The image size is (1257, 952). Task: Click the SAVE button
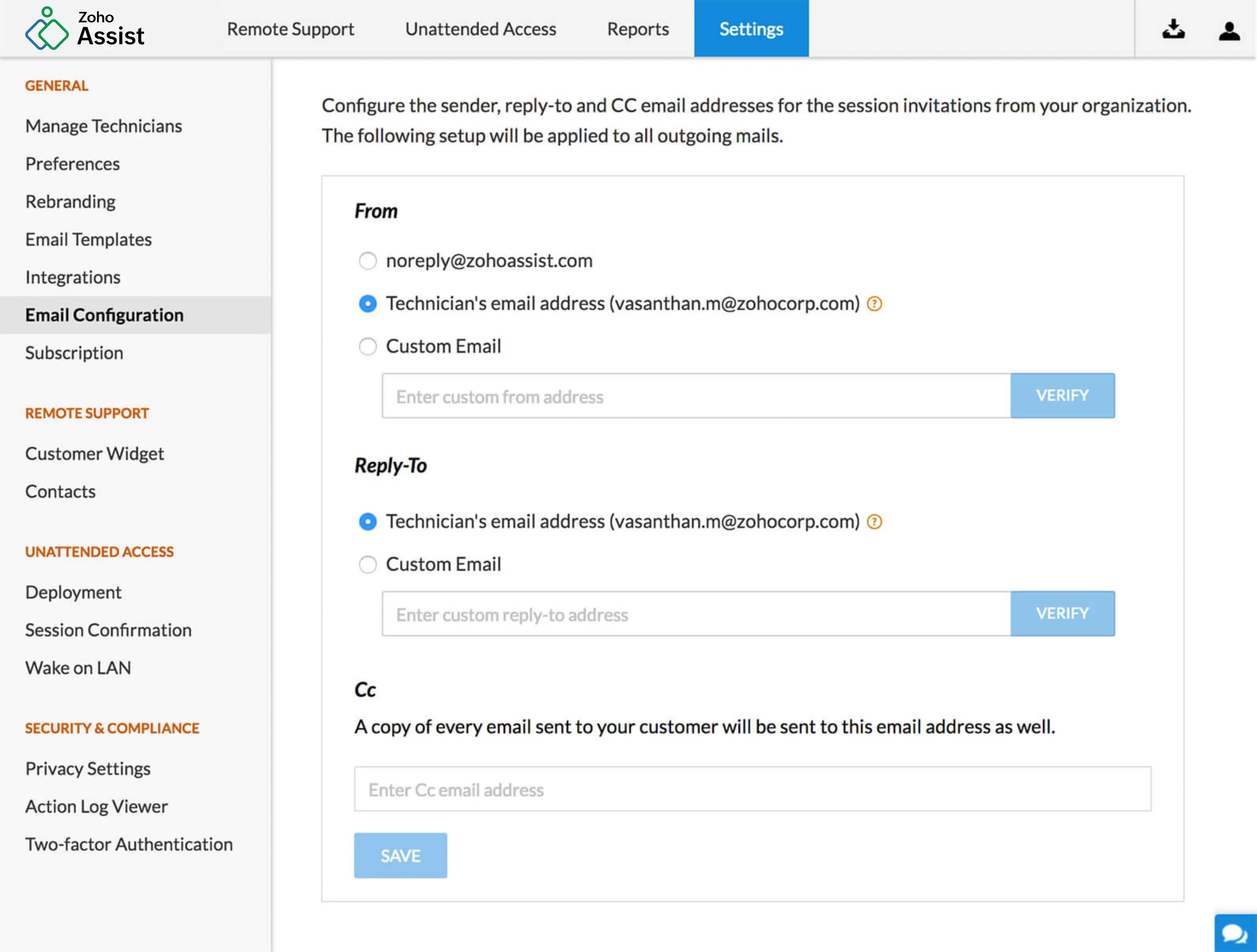tap(400, 856)
